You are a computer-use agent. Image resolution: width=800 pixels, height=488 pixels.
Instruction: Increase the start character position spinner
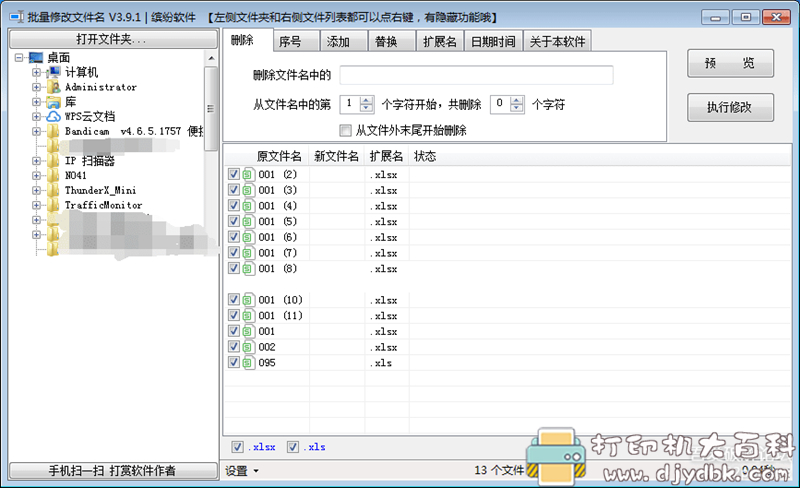tap(366, 100)
